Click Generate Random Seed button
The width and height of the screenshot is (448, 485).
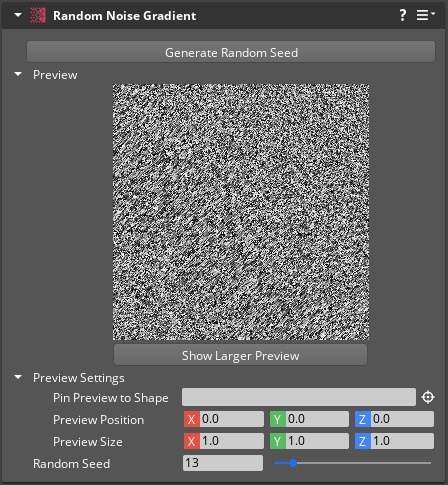click(231, 52)
